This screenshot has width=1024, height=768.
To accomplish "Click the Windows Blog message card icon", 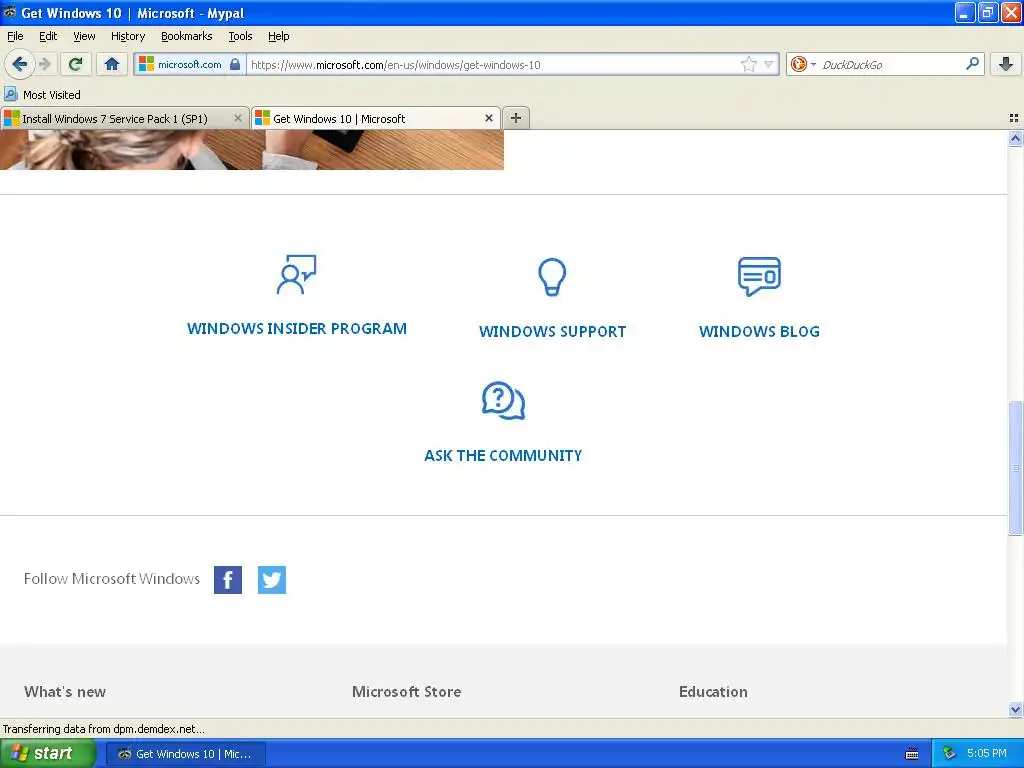I will pyautogui.click(x=759, y=276).
